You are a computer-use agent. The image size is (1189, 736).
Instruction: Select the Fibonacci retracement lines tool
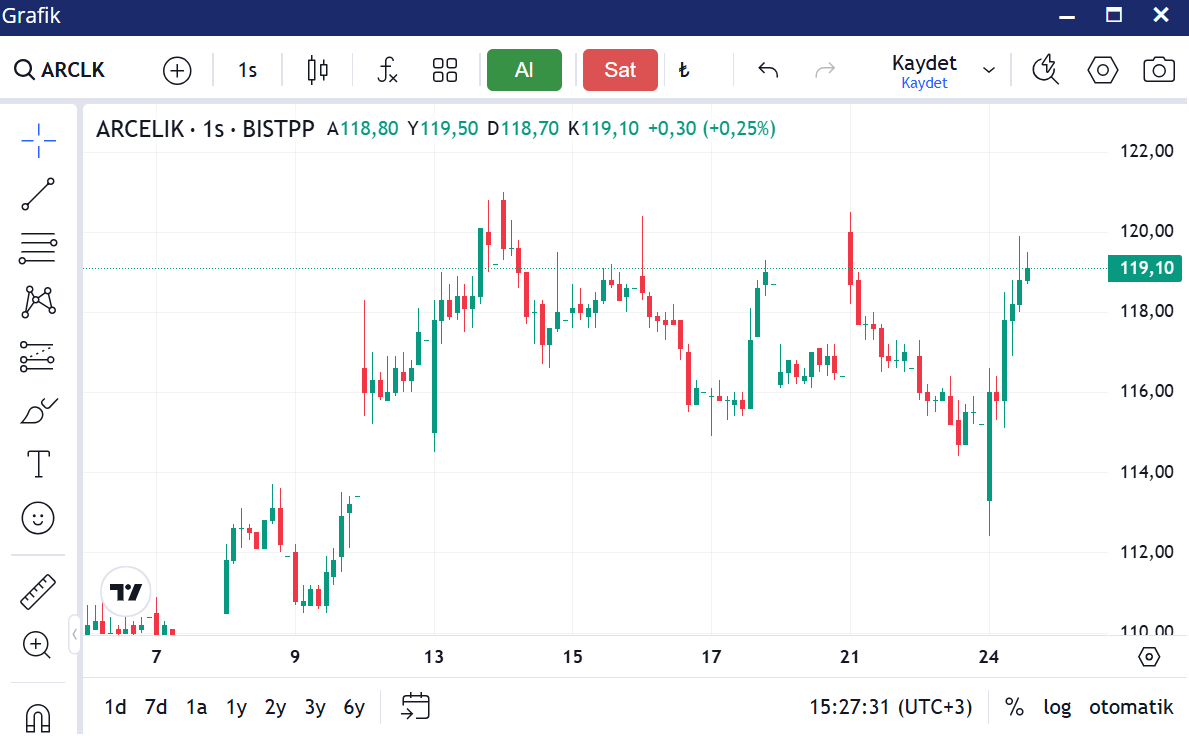pyautogui.click(x=38, y=248)
